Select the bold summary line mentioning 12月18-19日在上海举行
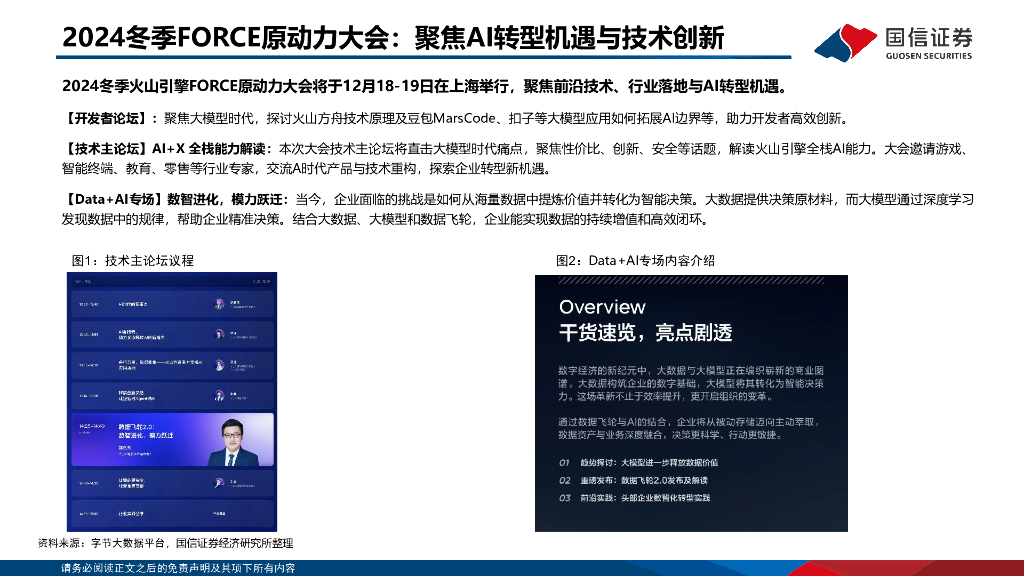1024x576 pixels. coord(426,86)
